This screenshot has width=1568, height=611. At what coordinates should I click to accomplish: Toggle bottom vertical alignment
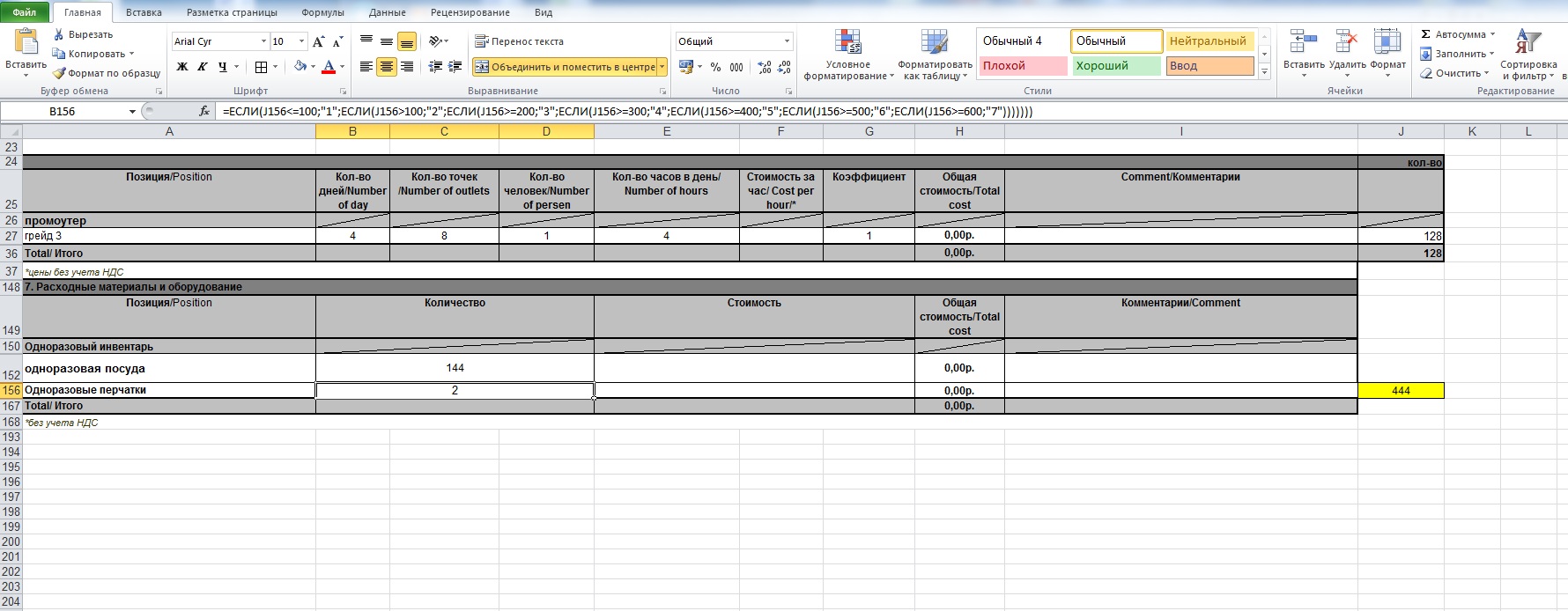(406, 41)
